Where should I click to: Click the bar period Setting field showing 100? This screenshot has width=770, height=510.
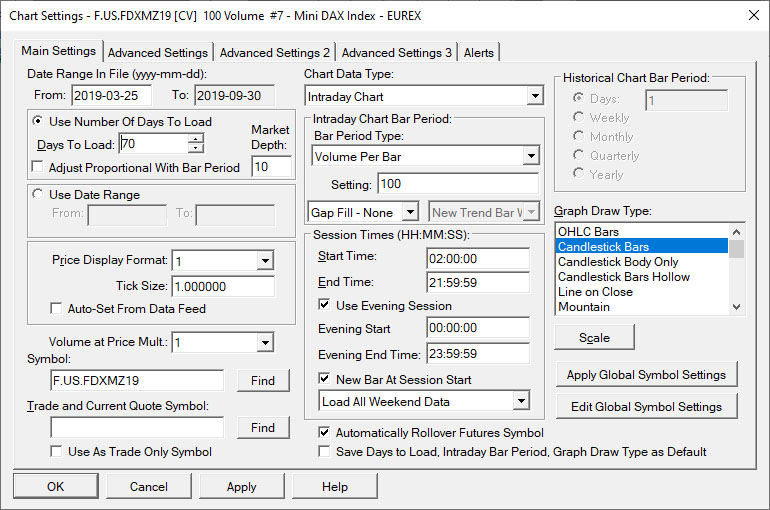point(458,184)
